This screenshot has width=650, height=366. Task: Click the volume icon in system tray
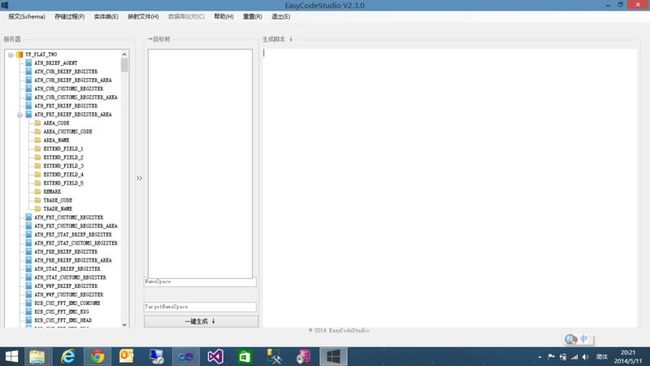tap(585, 357)
